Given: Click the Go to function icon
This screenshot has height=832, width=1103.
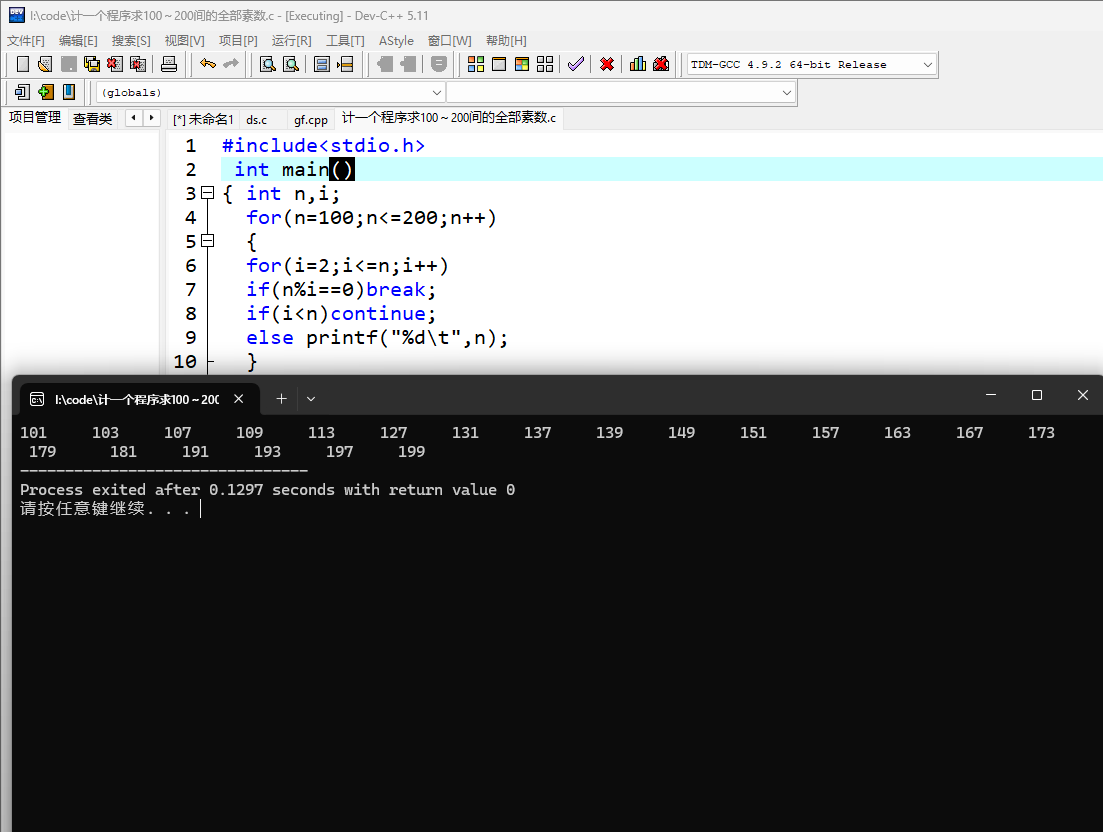Looking at the screenshot, I should [x=321, y=64].
